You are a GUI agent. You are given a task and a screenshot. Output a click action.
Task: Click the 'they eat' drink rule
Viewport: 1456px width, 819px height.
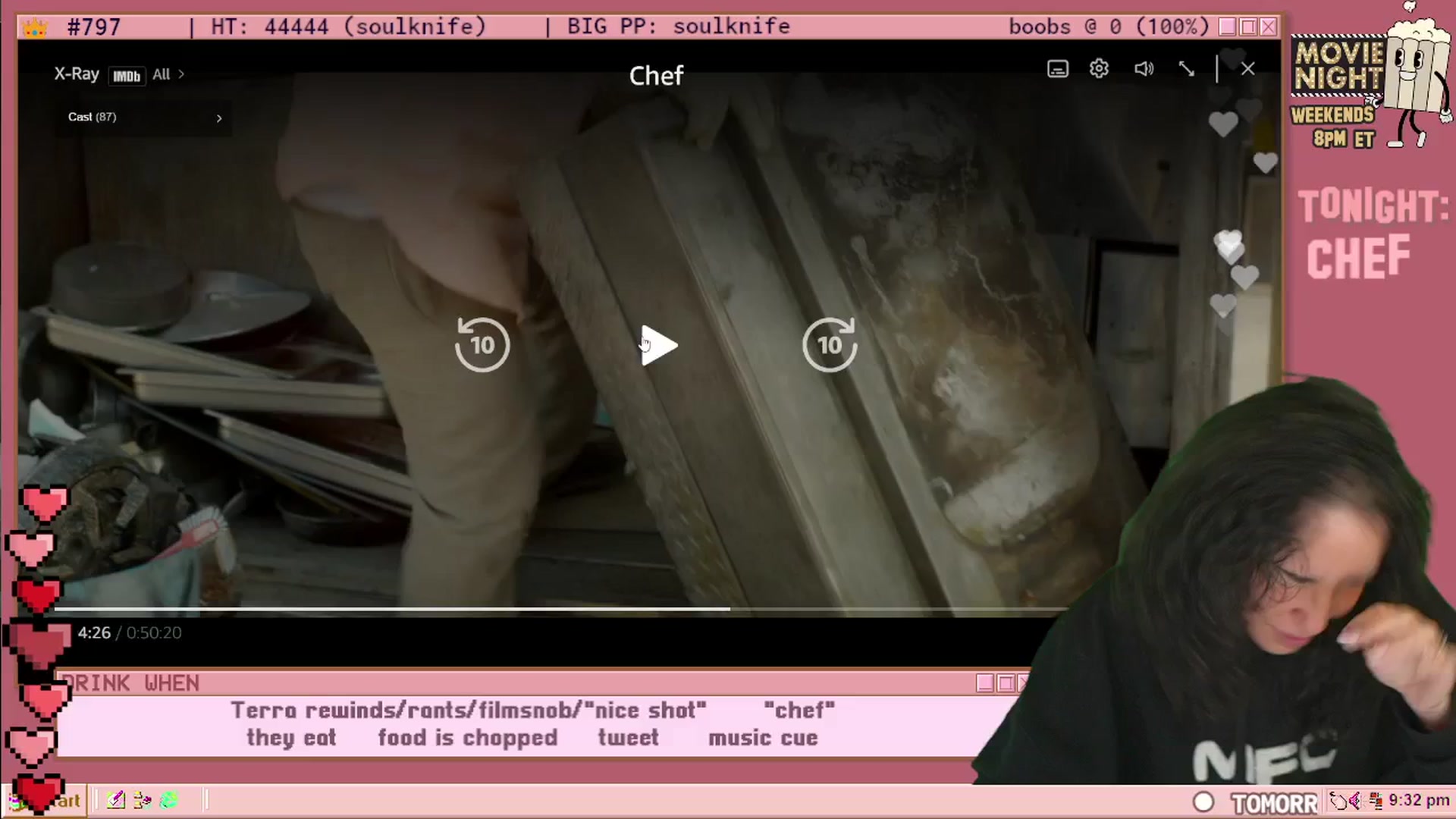coord(291,738)
